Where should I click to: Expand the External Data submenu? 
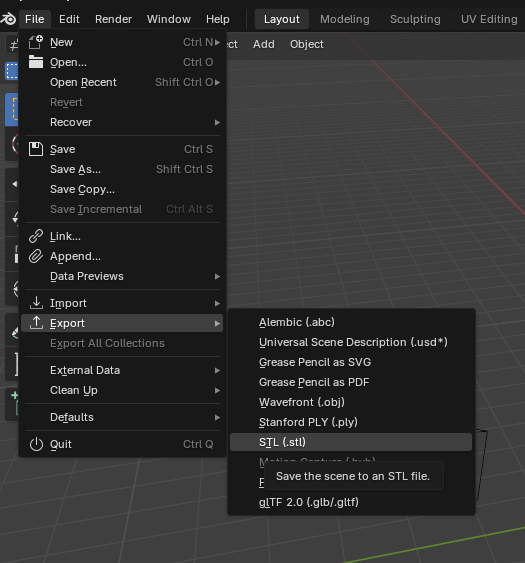click(x=122, y=370)
